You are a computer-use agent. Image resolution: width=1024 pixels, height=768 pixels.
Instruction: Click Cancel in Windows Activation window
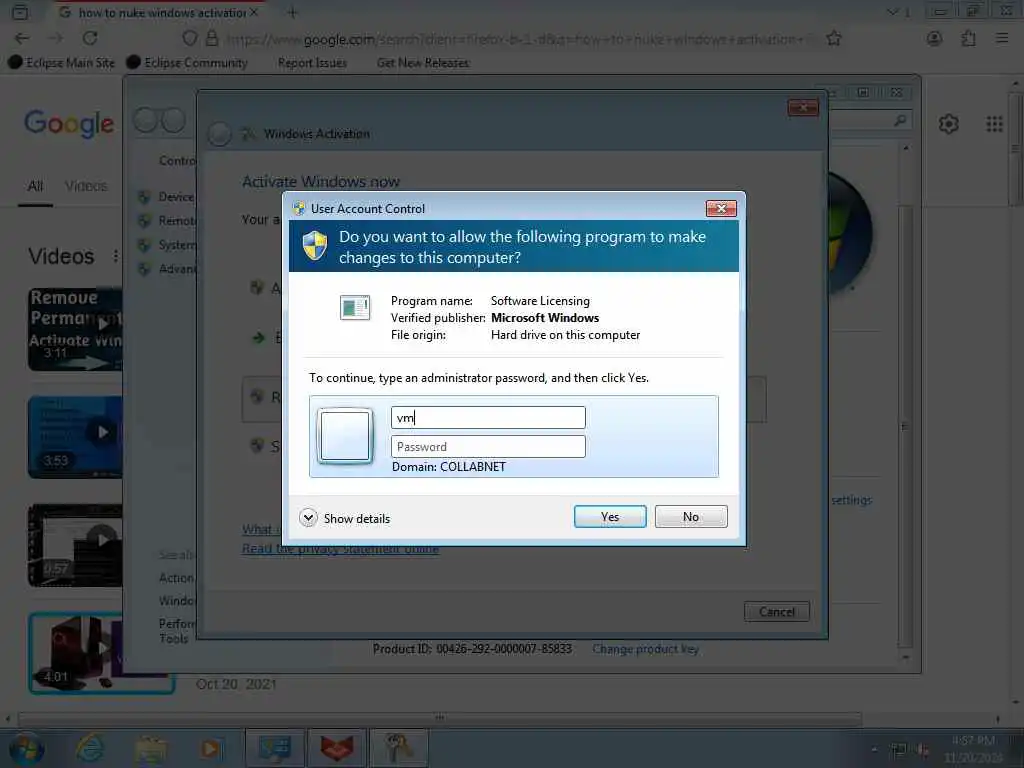(776, 612)
